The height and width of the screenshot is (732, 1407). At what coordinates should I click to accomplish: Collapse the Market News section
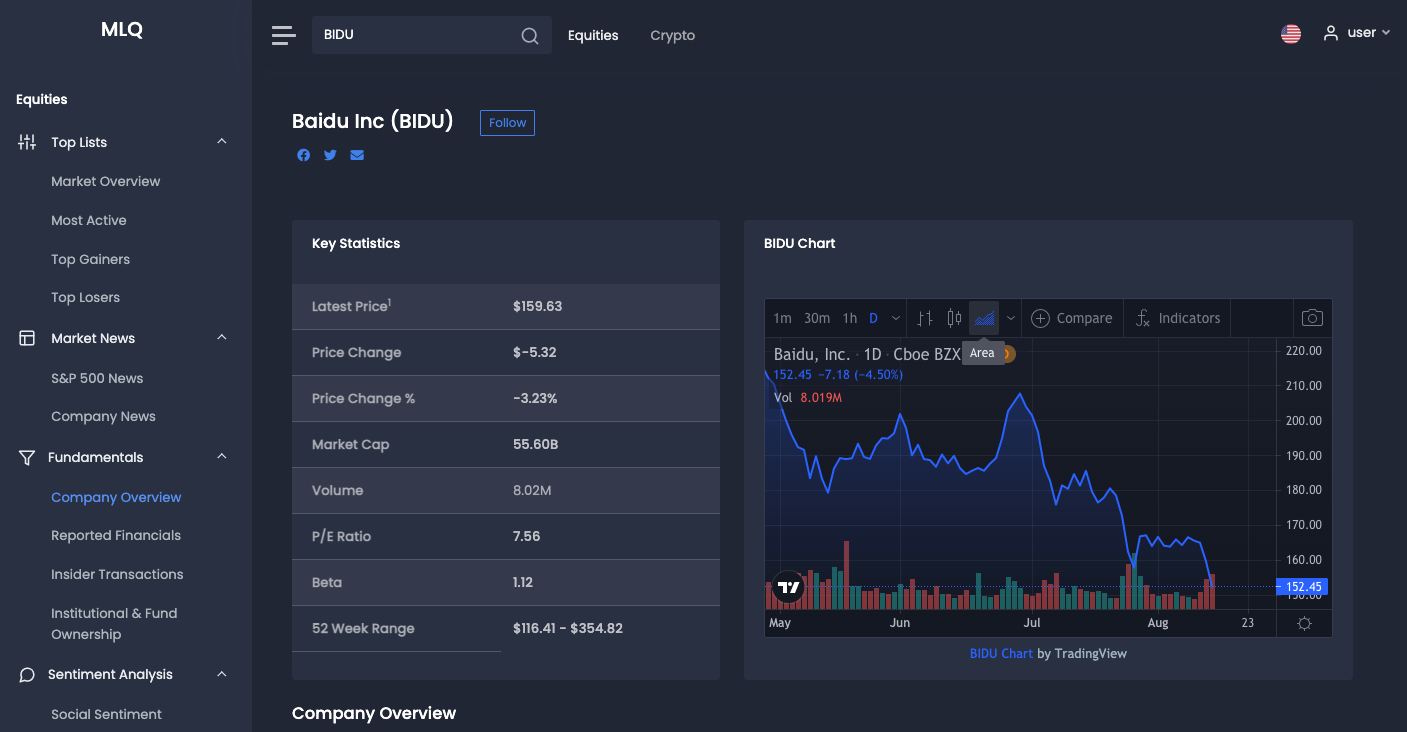click(222, 338)
